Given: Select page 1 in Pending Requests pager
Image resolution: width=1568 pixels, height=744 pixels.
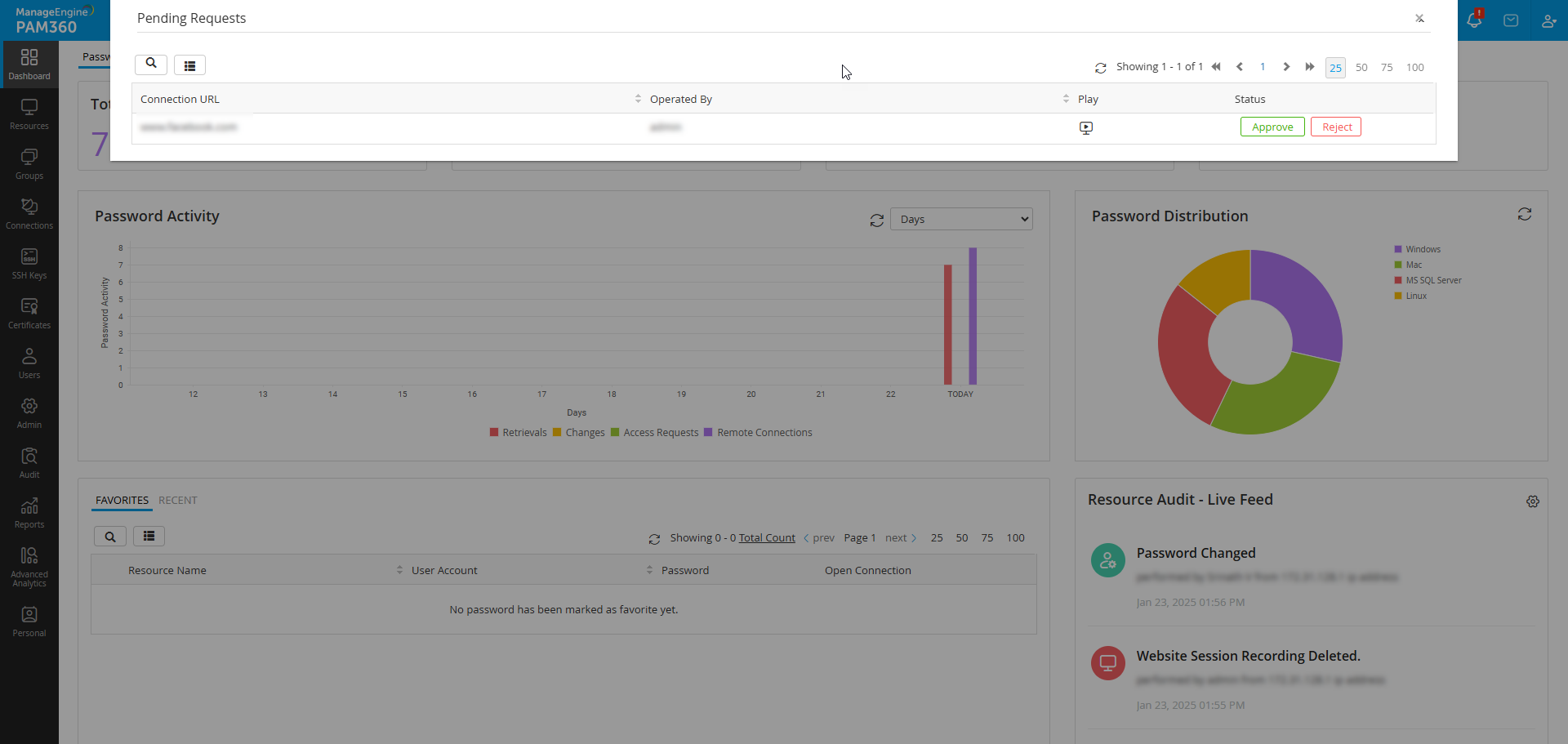Looking at the screenshot, I should [1263, 67].
